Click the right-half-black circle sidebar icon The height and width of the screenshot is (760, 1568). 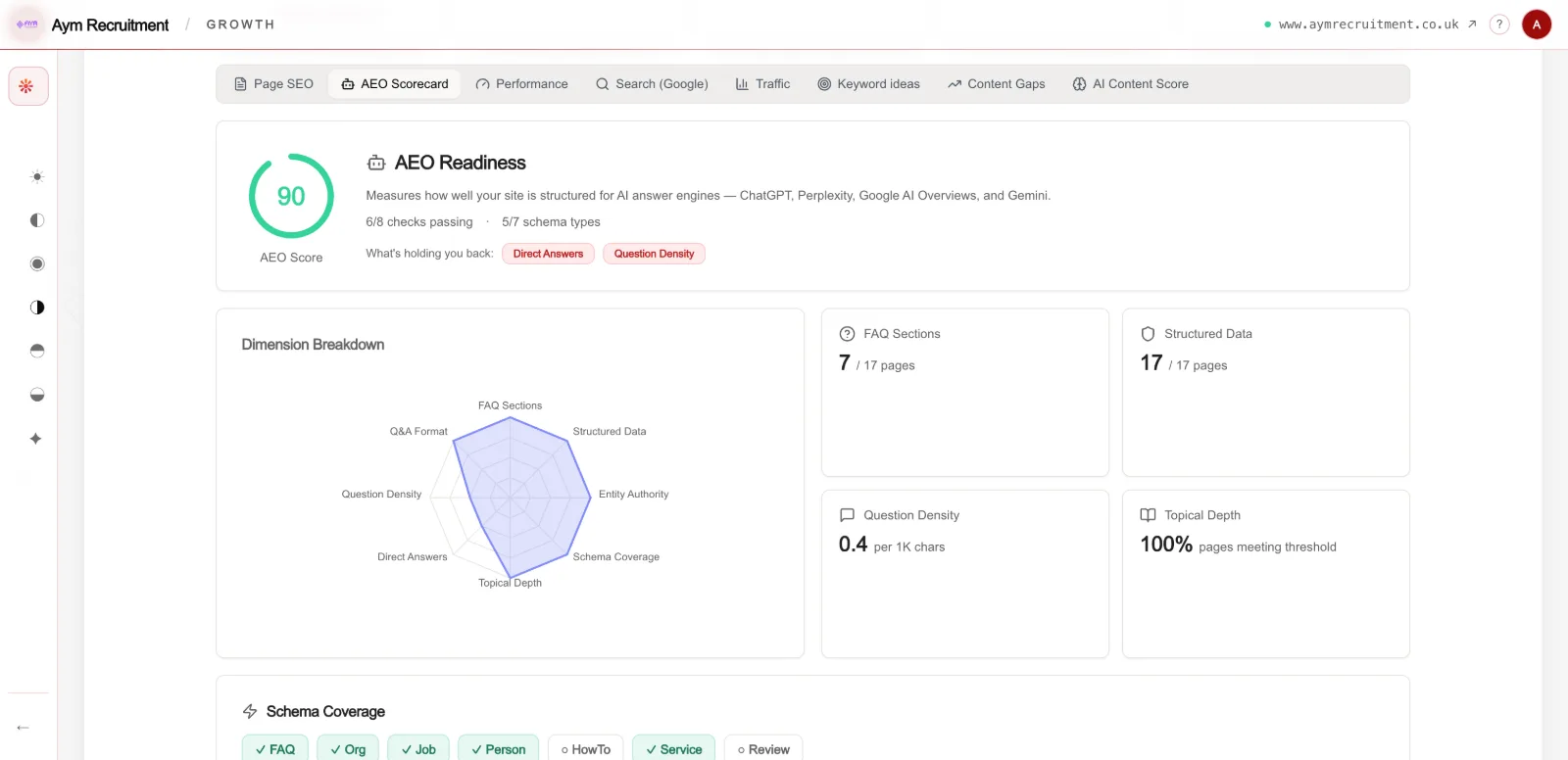pos(37,308)
